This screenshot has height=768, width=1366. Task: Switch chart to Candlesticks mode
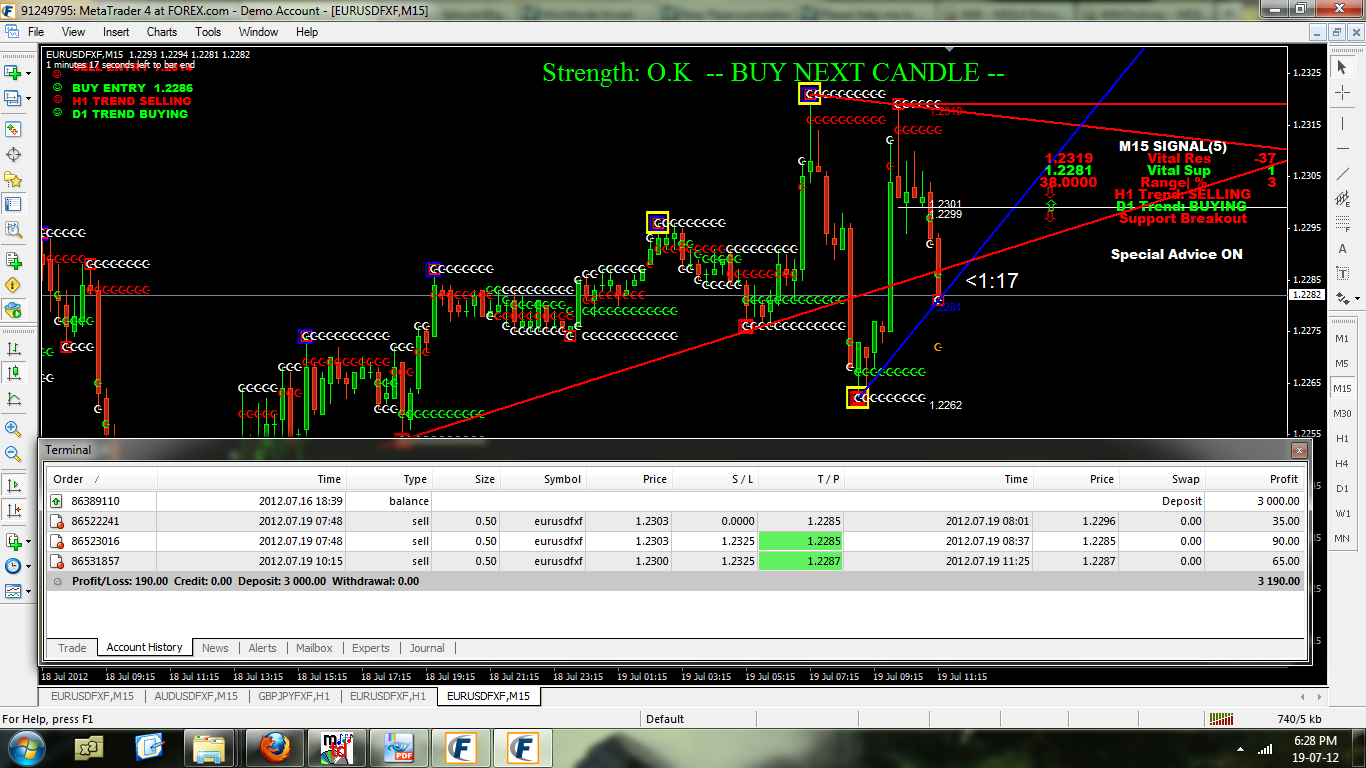click(x=13, y=374)
